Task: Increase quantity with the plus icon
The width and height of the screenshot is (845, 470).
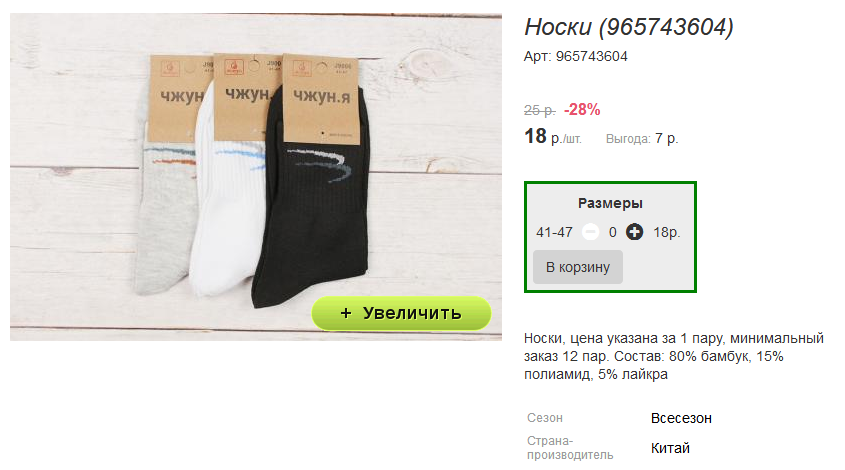Action: click(634, 232)
